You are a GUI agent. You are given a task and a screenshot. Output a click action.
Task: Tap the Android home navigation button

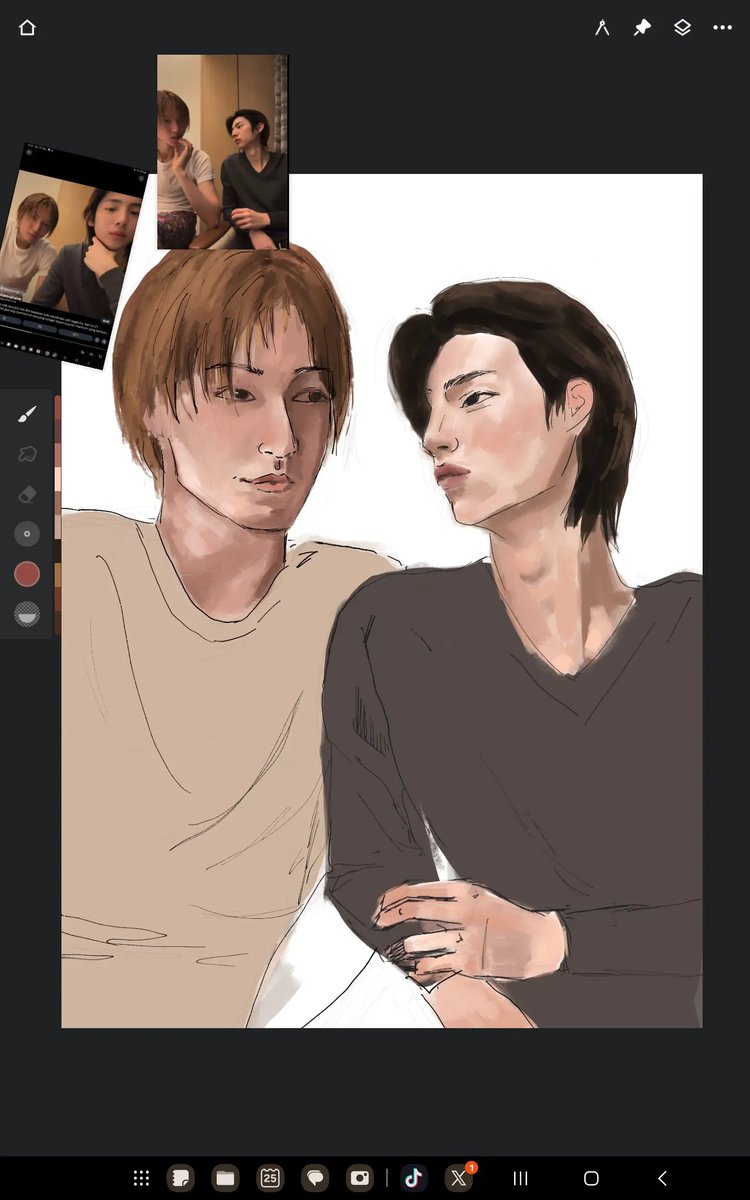coord(591,1178)
